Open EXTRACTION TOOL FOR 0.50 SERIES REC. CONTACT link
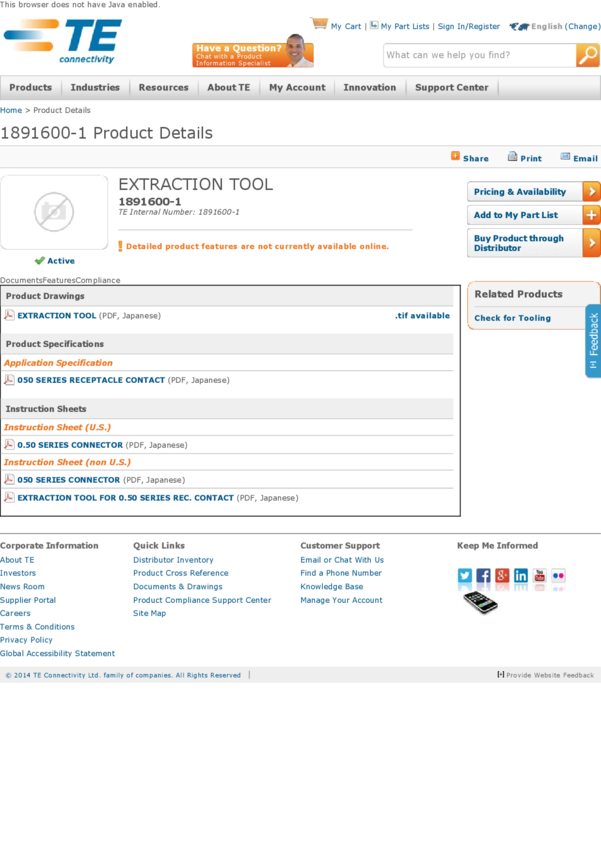601x850 pixels. click(126, 498)
